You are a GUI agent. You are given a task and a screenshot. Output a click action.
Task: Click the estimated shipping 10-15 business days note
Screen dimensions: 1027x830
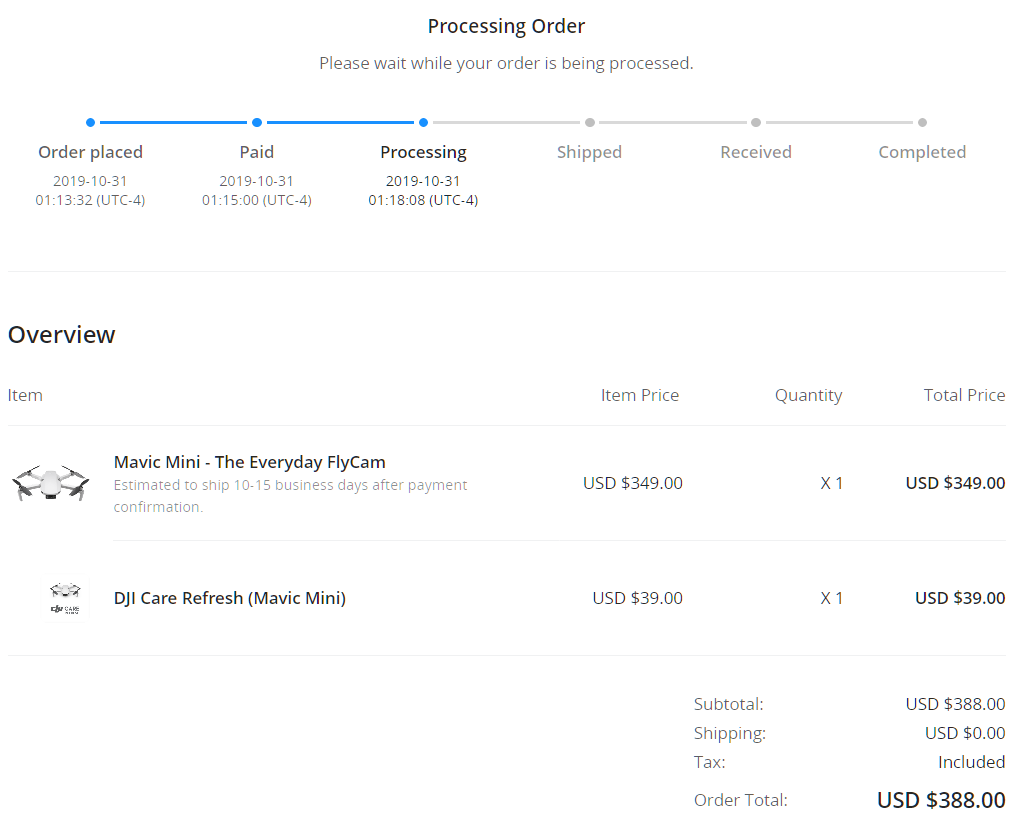point(290,496)
